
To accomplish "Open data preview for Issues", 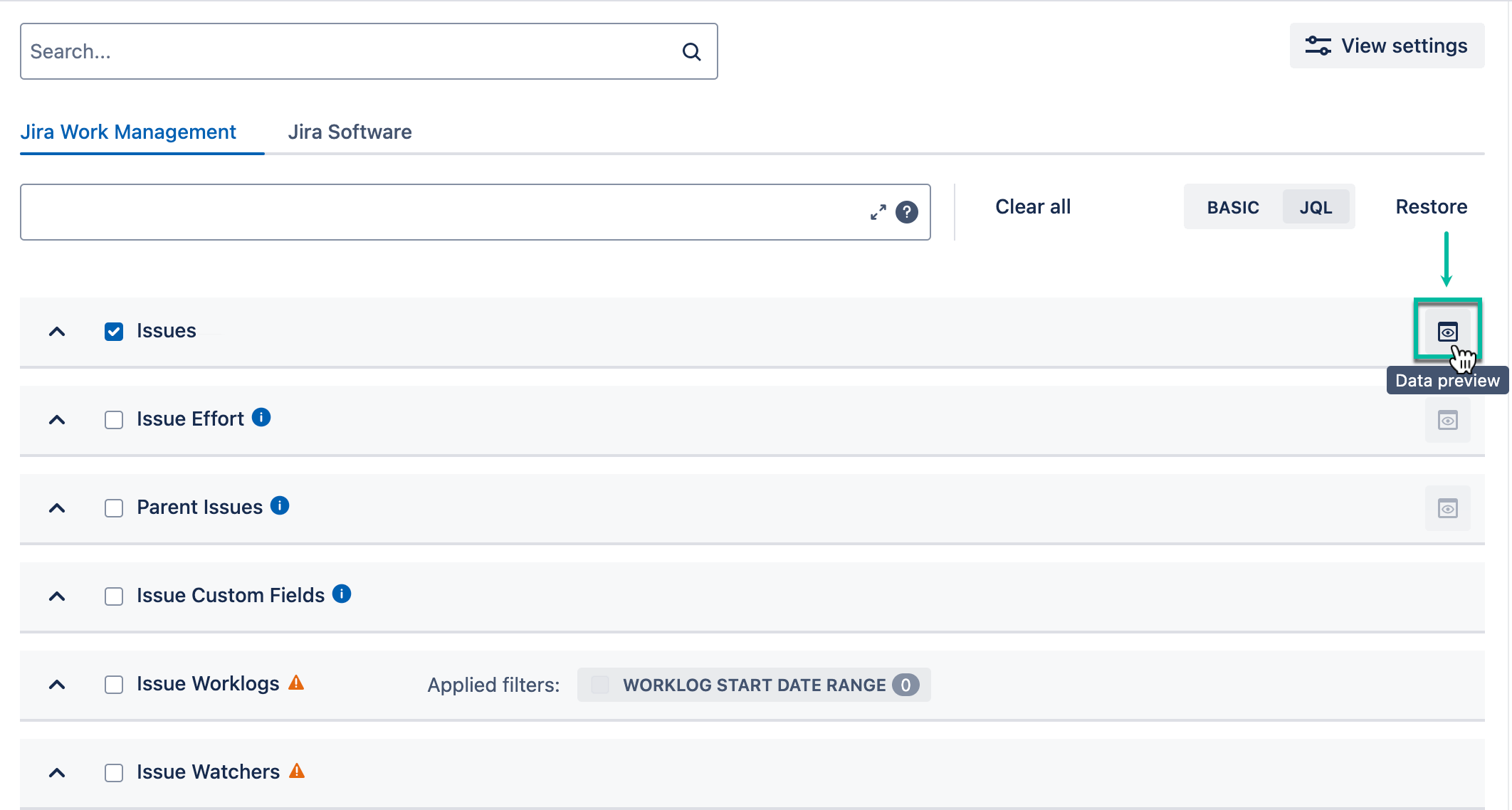I will pyautogui.click(x=1447, y=331).
